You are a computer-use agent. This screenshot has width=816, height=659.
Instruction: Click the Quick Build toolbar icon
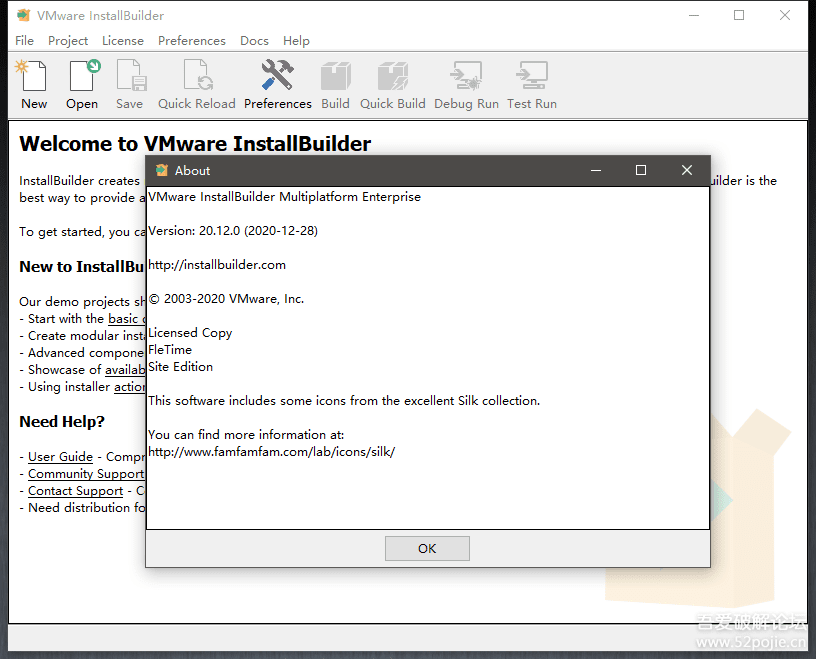[392, 84]
